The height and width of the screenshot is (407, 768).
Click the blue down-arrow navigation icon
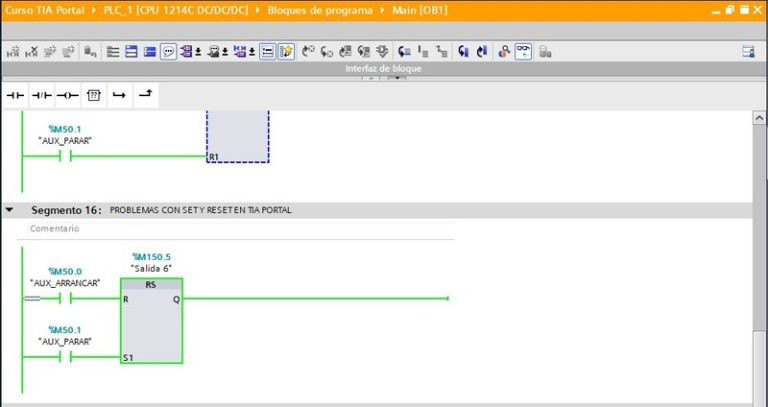pos(463,51)
